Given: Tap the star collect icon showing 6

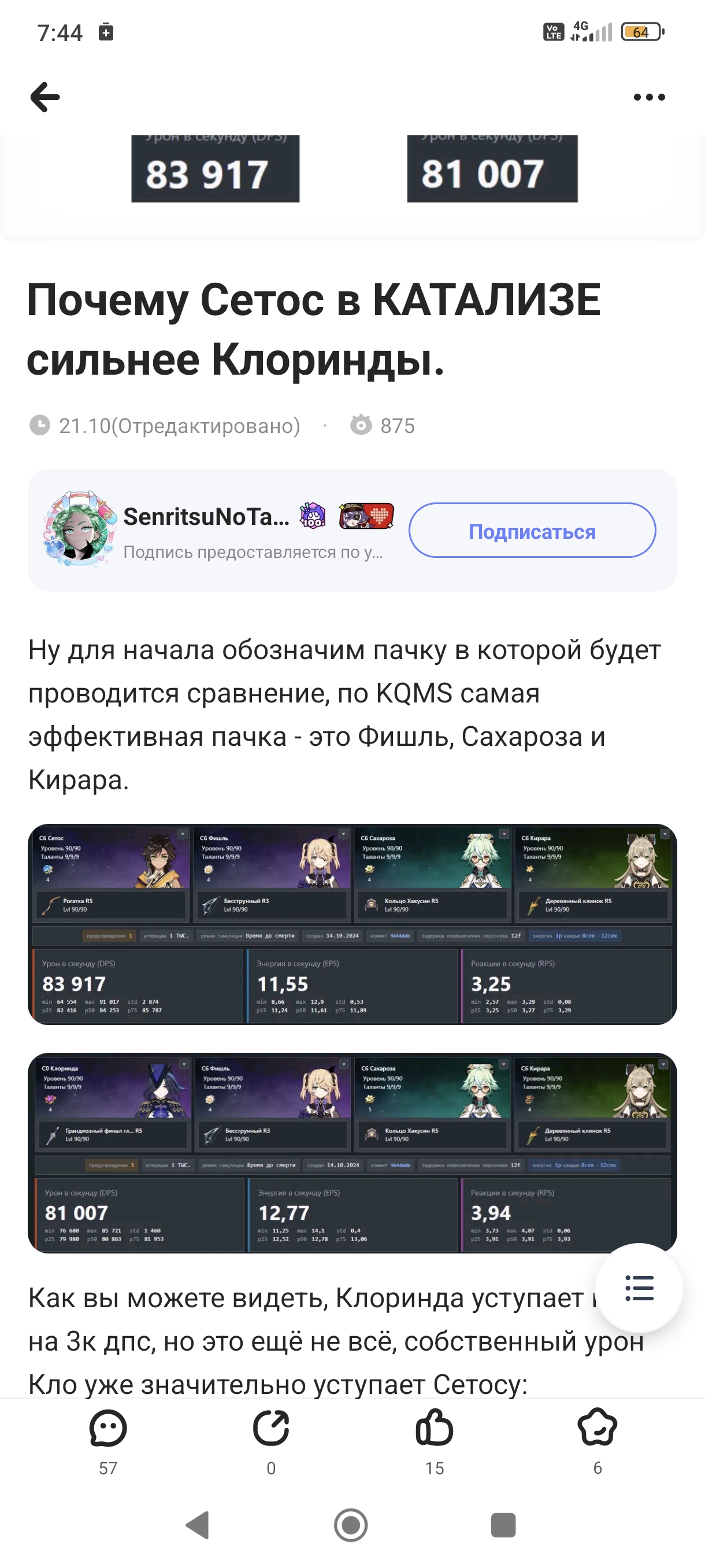Looking at the screenshot, I should pos(598,1428).
